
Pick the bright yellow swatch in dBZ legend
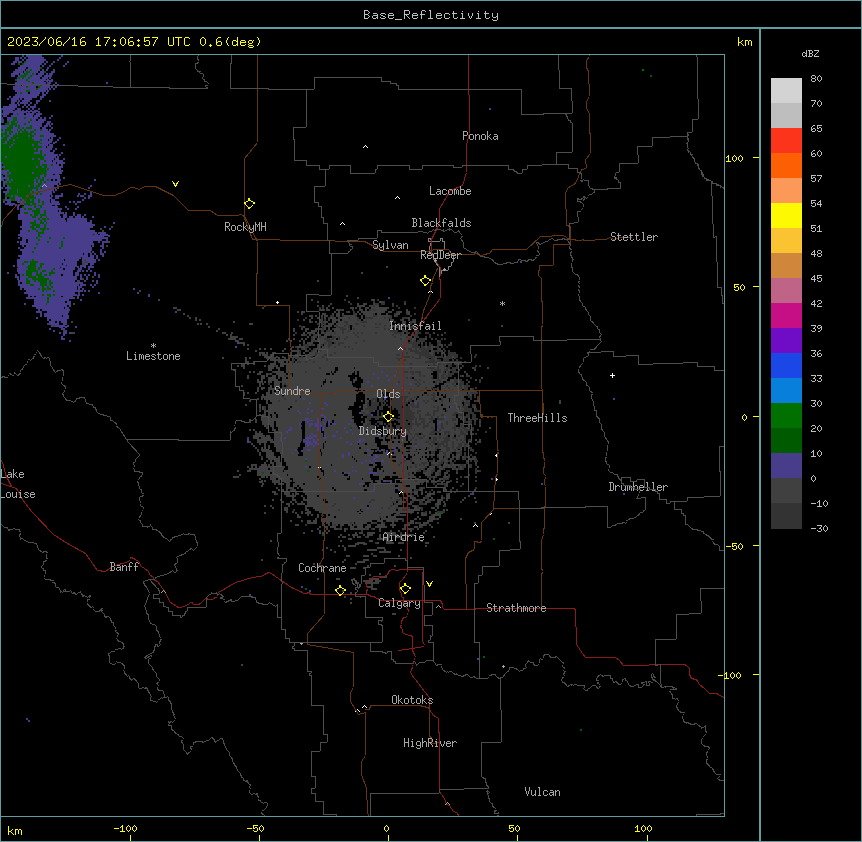[x=786, y=215]
